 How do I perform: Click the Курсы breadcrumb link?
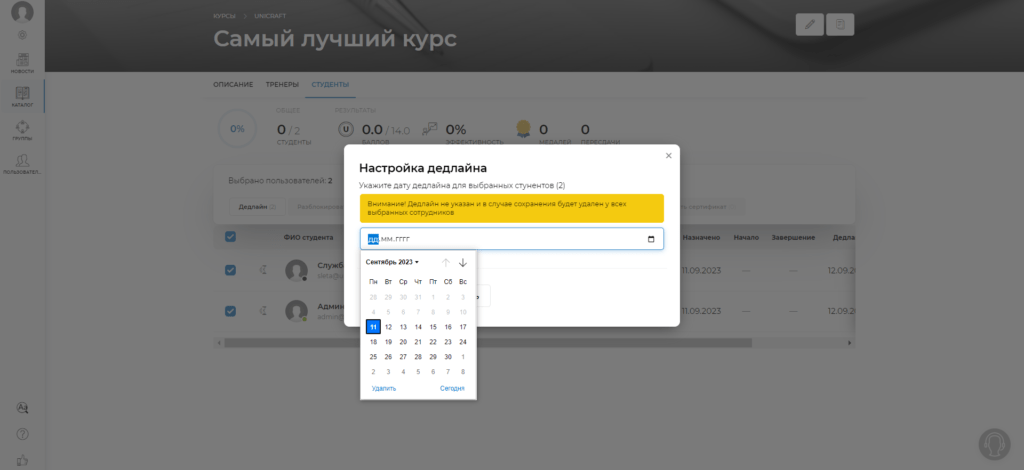point(224,16)
